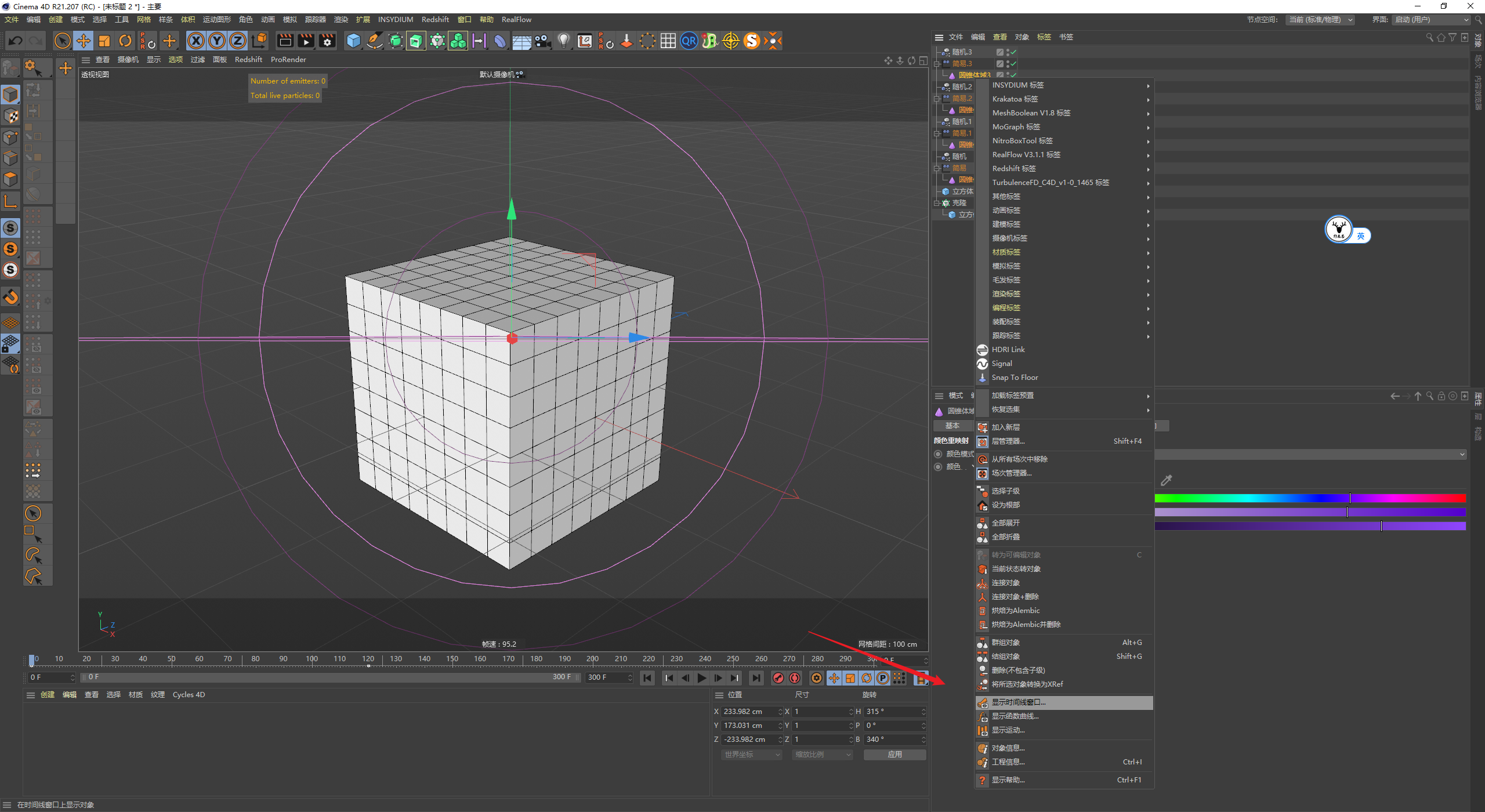Select the Rotate tool icon
The image size is (1485, 812).
[125, 41]
